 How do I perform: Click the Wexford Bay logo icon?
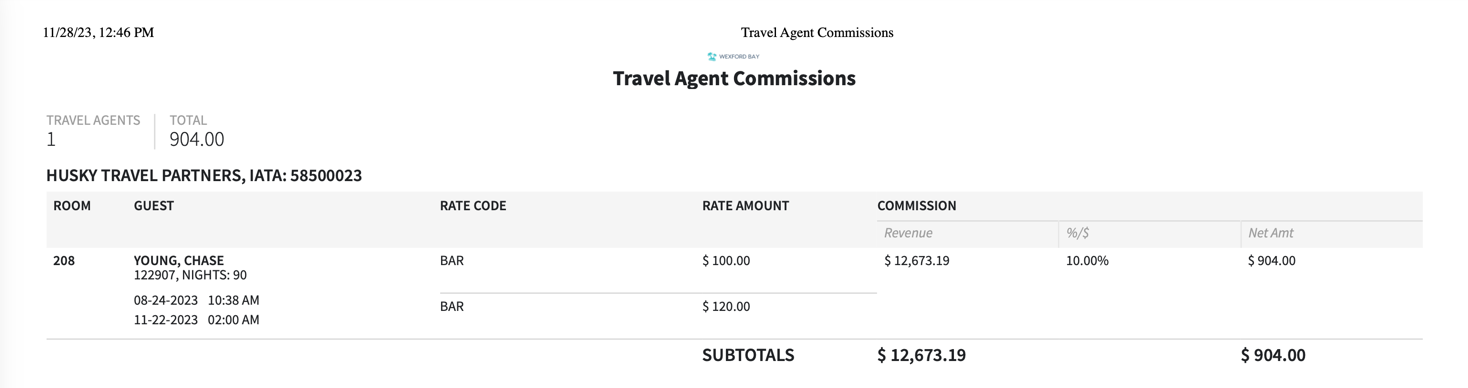click(x=712, y=57)
